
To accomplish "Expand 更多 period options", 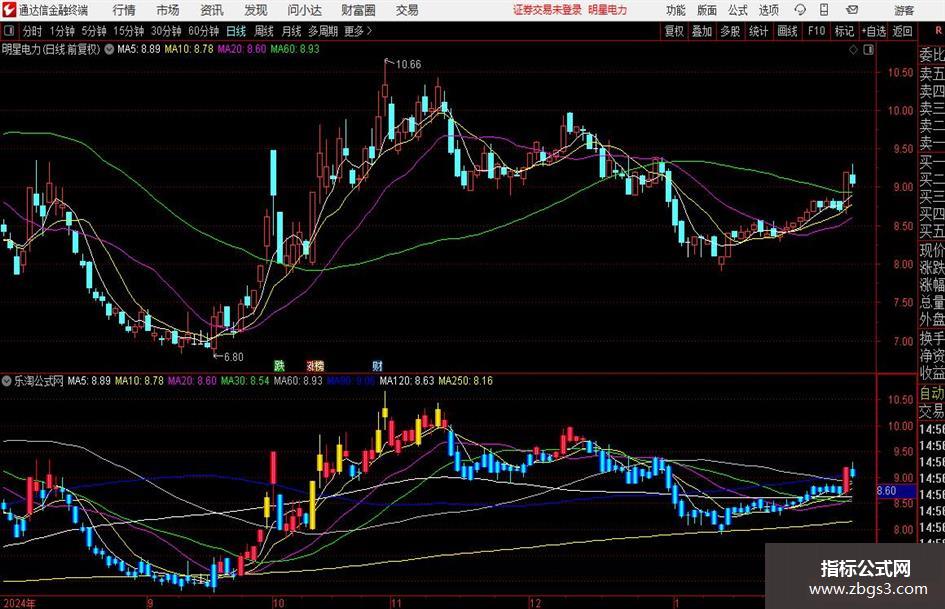I will [358, 31].
